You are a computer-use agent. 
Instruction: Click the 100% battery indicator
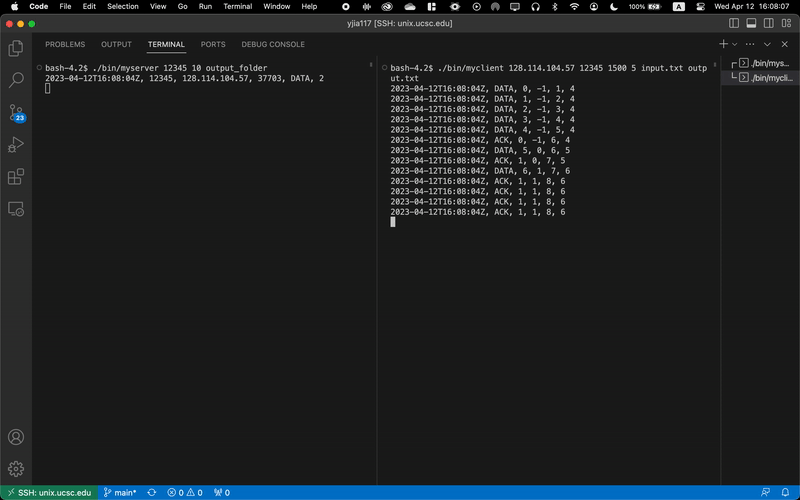click(x=645, y=7)
